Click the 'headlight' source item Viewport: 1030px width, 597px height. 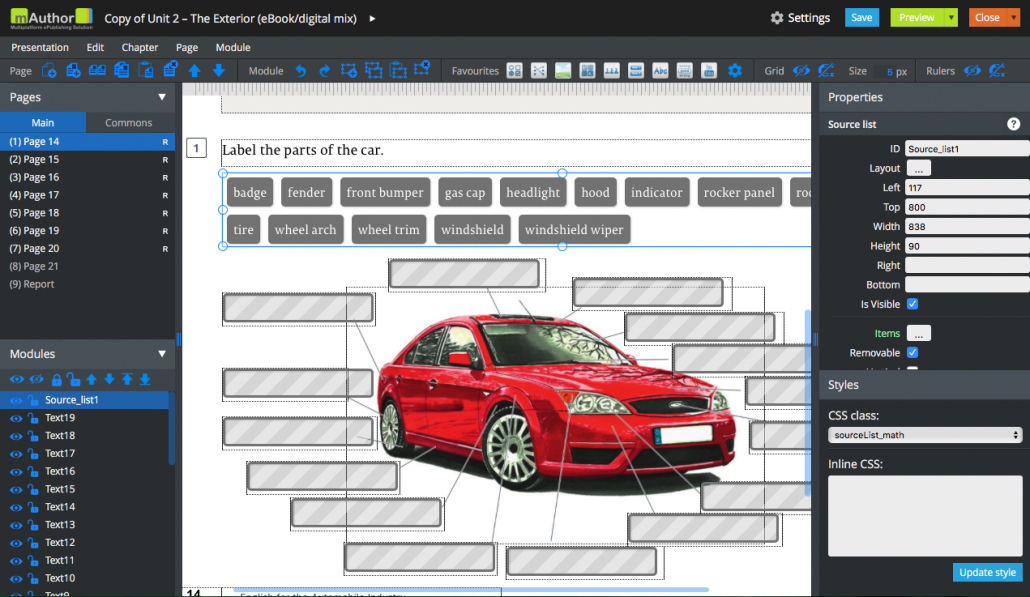coord(533,192)
